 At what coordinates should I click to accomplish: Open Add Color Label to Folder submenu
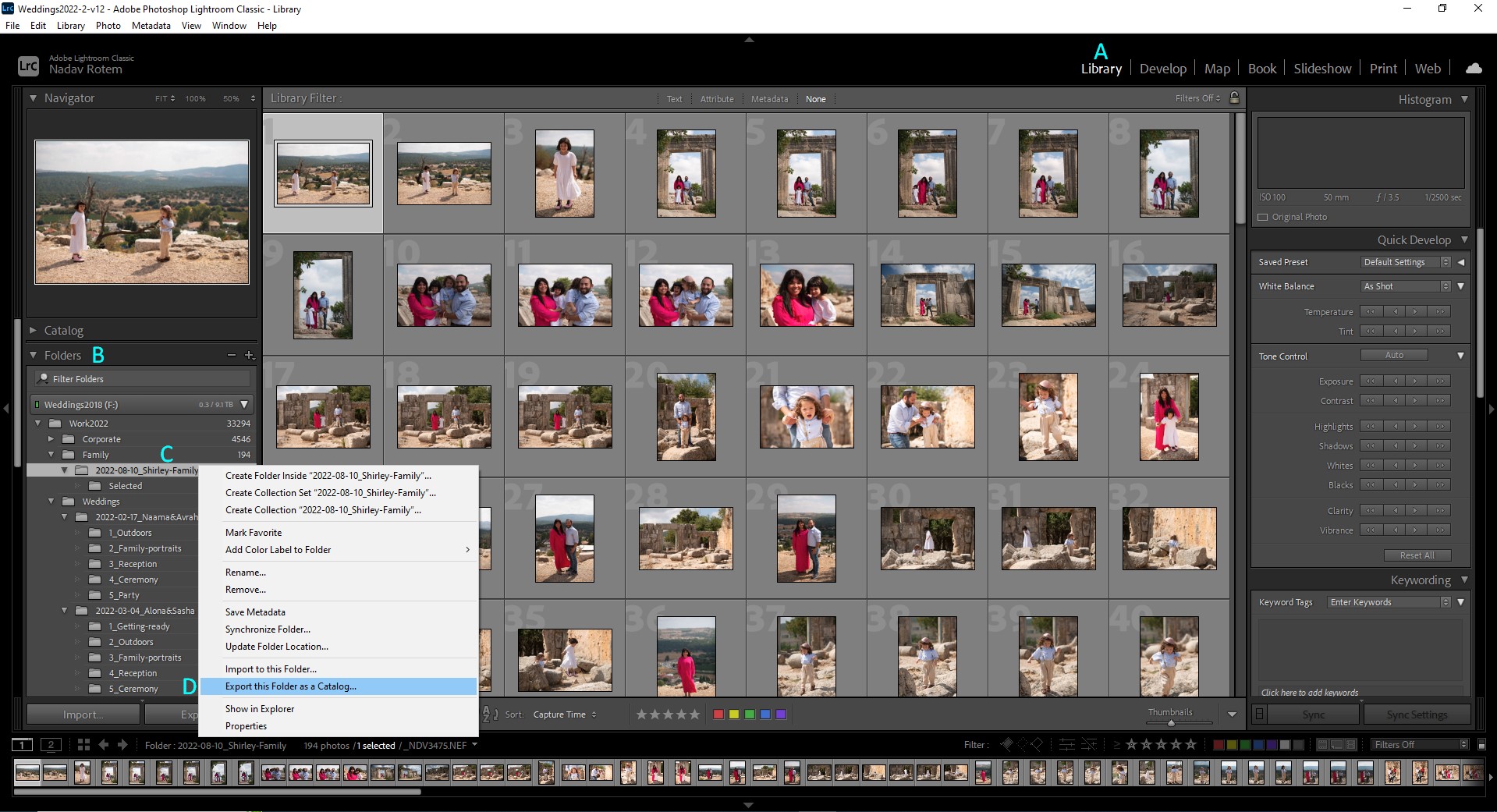pos(338,550)
